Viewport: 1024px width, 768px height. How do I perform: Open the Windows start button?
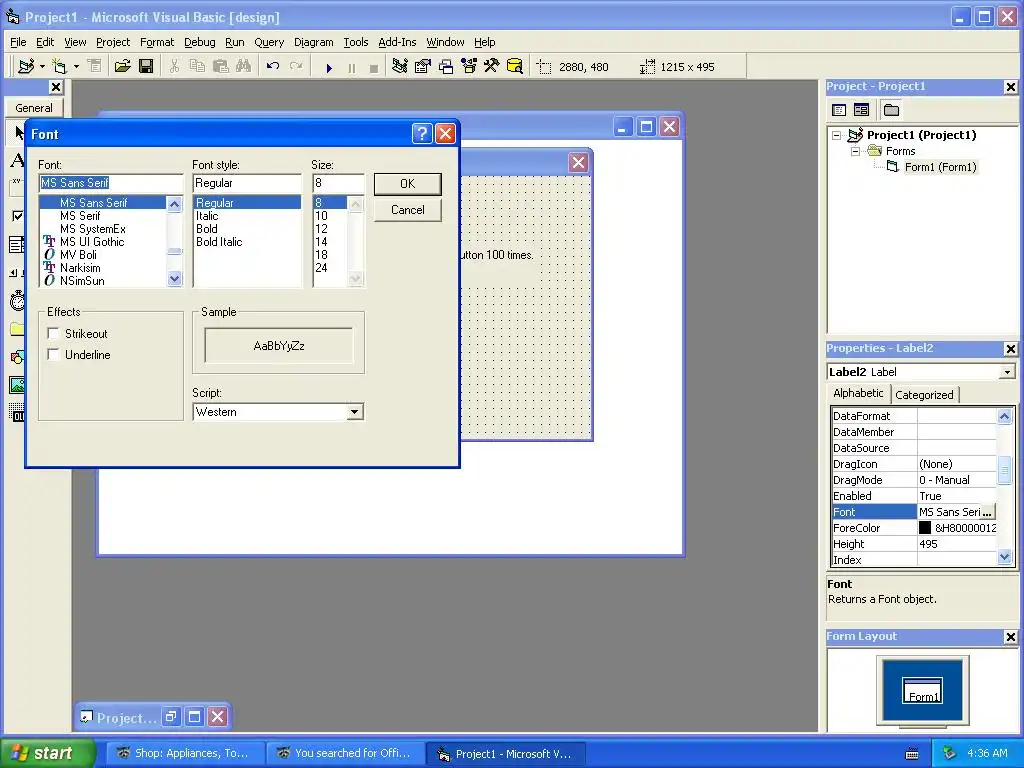click(x=48, y=753)
